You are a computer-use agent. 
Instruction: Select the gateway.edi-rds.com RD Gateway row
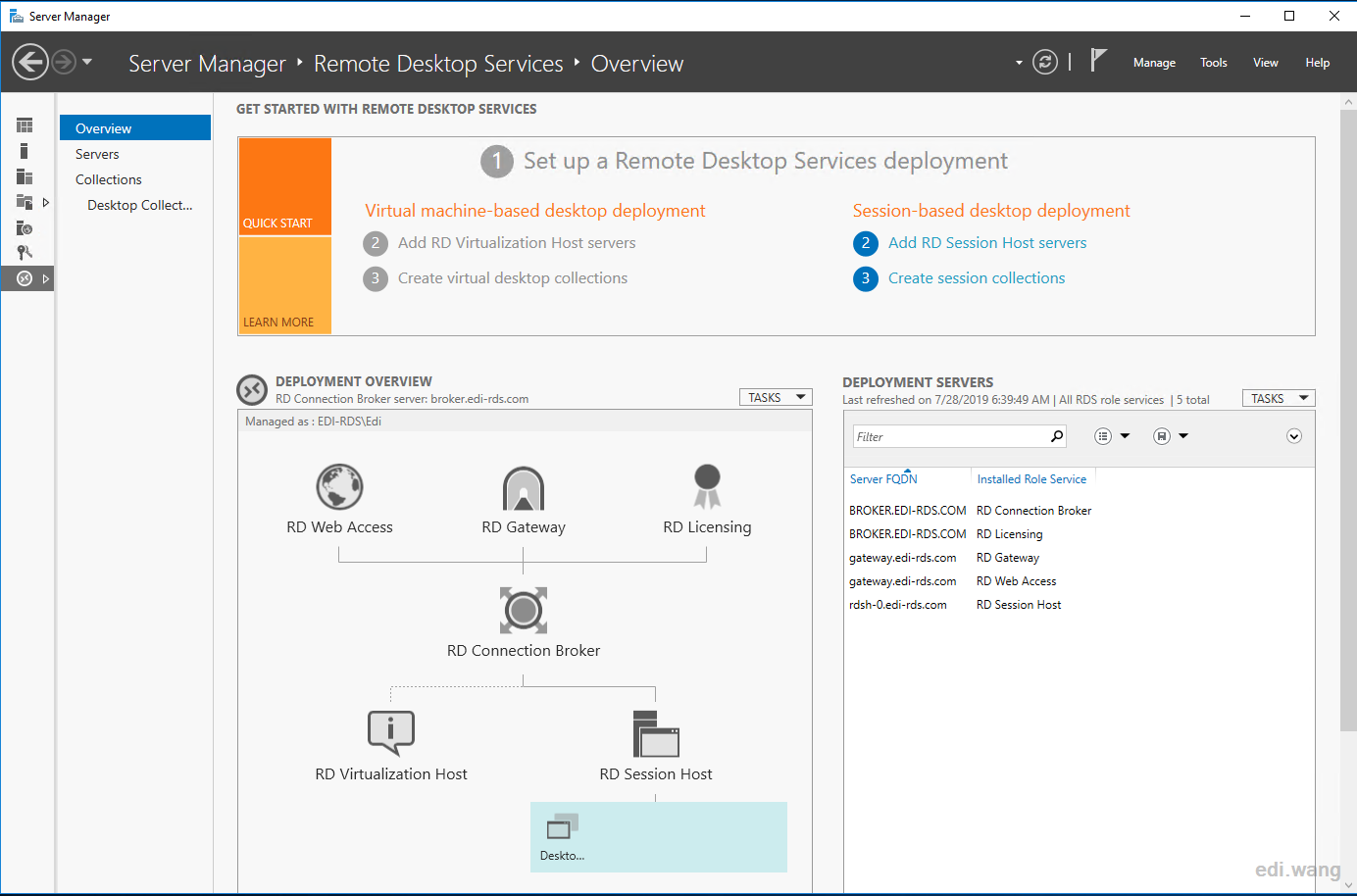pyautogui.click(x=1079, y=558)
